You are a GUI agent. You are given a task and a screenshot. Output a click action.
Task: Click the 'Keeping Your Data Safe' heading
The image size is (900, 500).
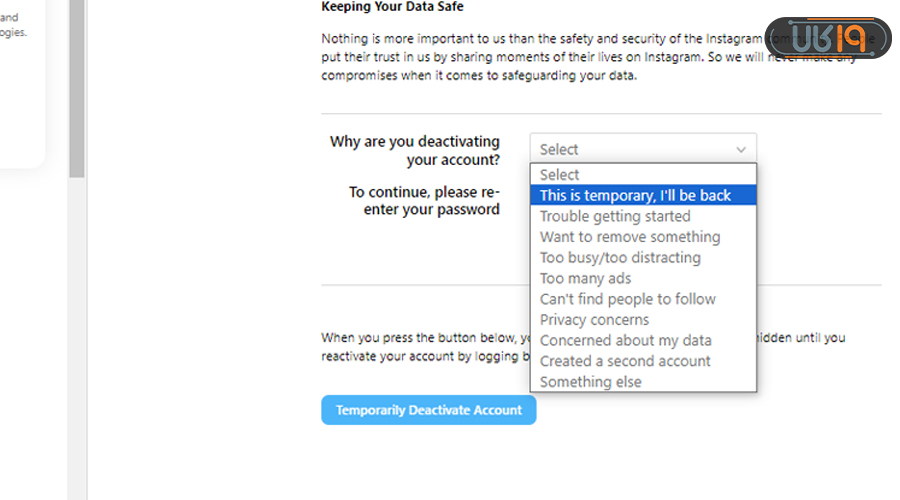coord(392,7)
